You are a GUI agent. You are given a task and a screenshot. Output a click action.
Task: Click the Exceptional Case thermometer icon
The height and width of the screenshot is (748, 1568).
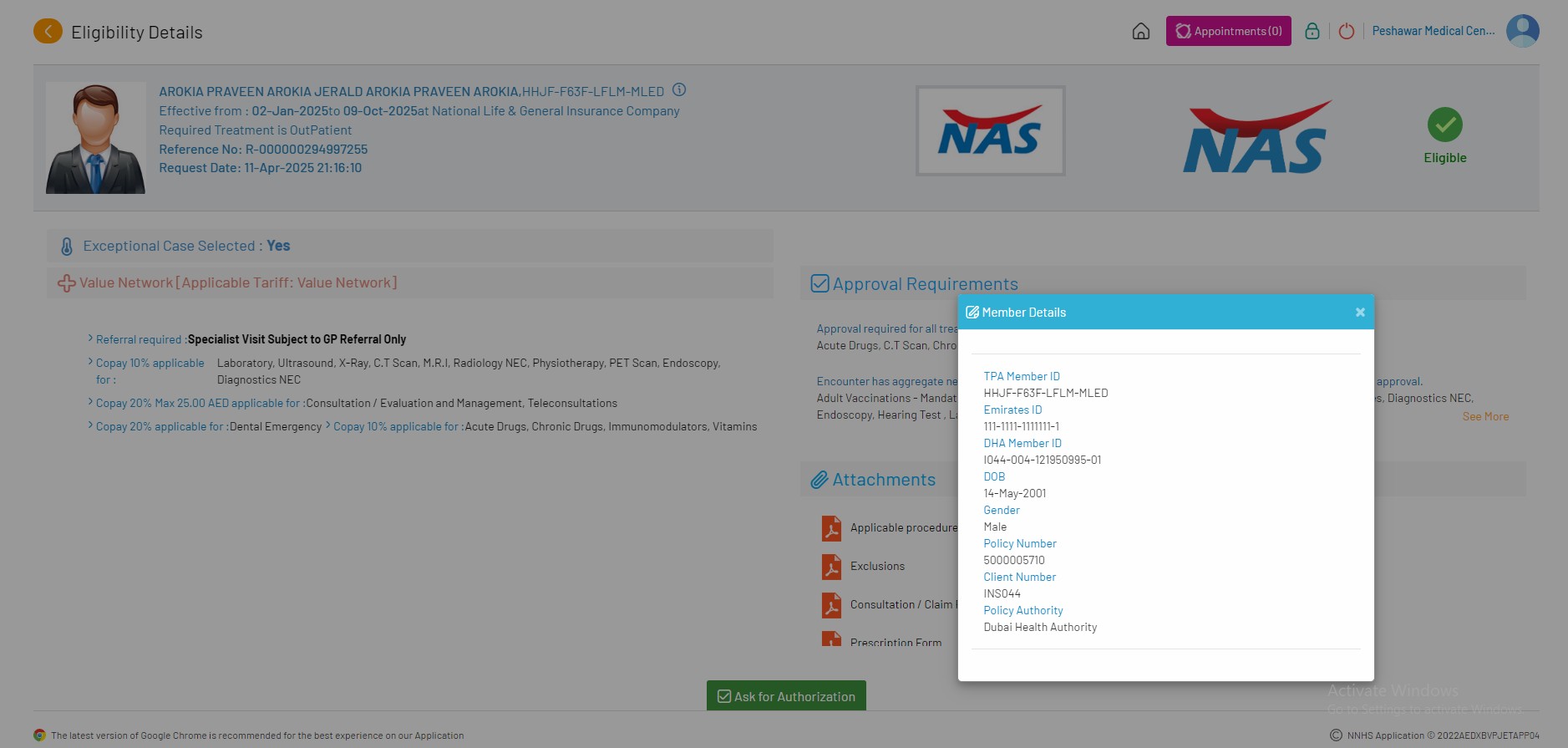67,247
